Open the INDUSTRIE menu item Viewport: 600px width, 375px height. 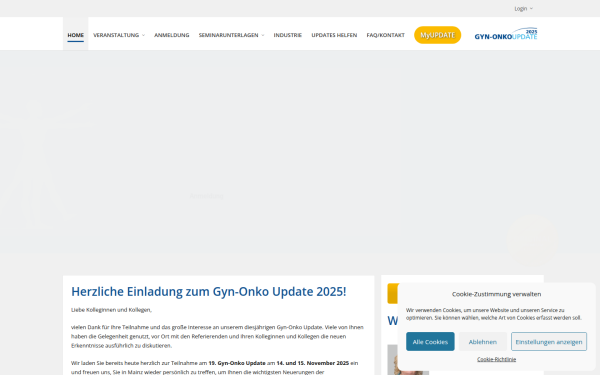tap(287, 35)
